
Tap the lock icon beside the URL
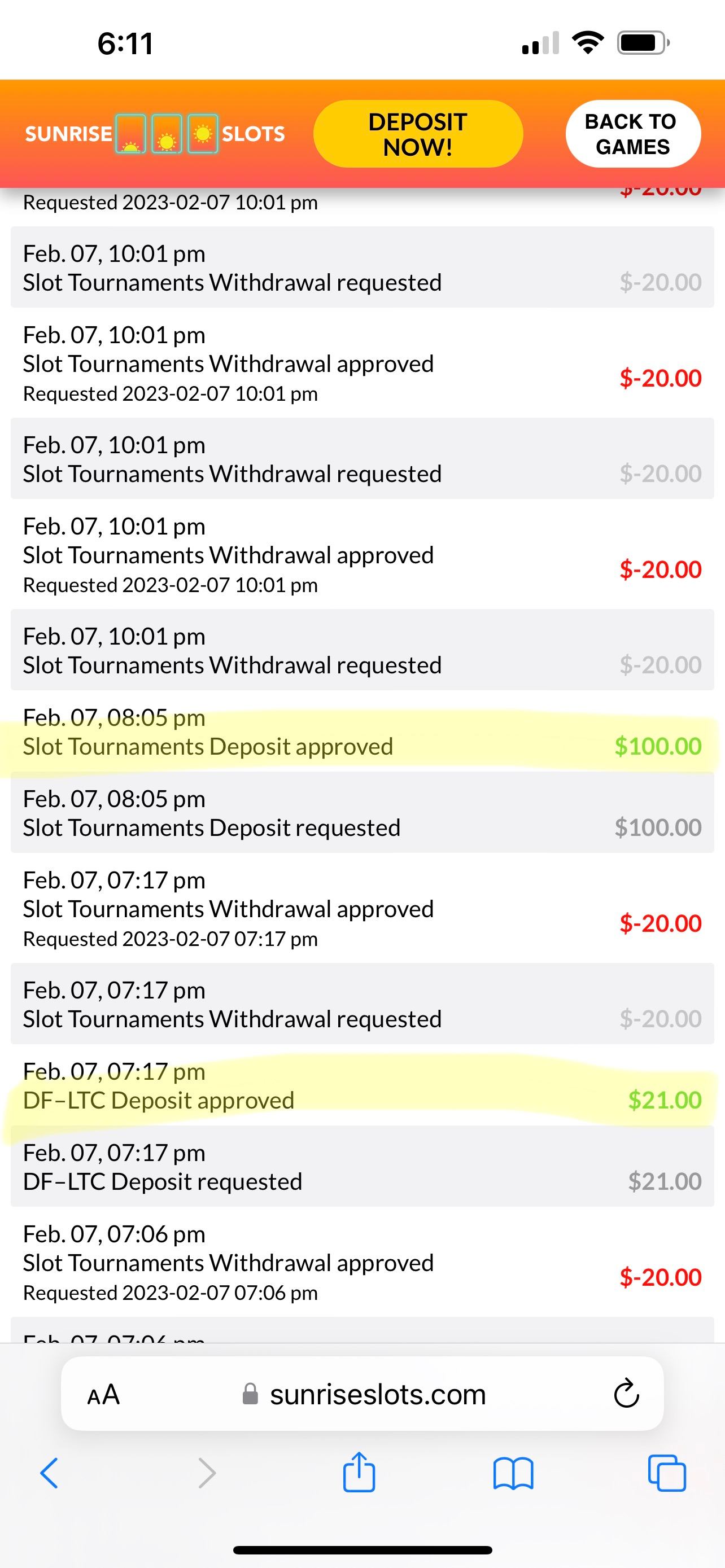pyautogui.click(x=250, y=1394)
